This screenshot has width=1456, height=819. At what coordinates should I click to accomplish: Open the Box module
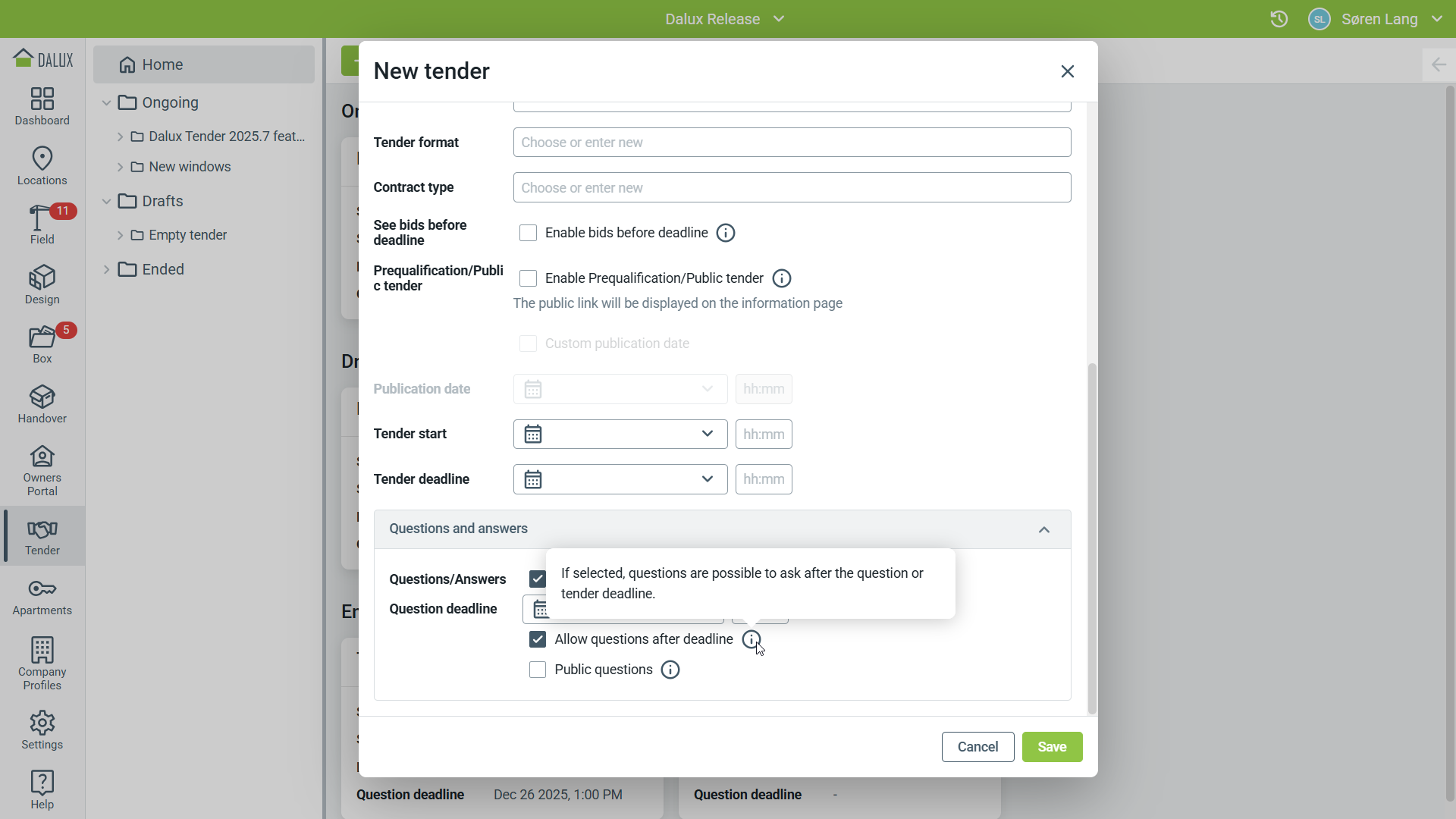42,344
